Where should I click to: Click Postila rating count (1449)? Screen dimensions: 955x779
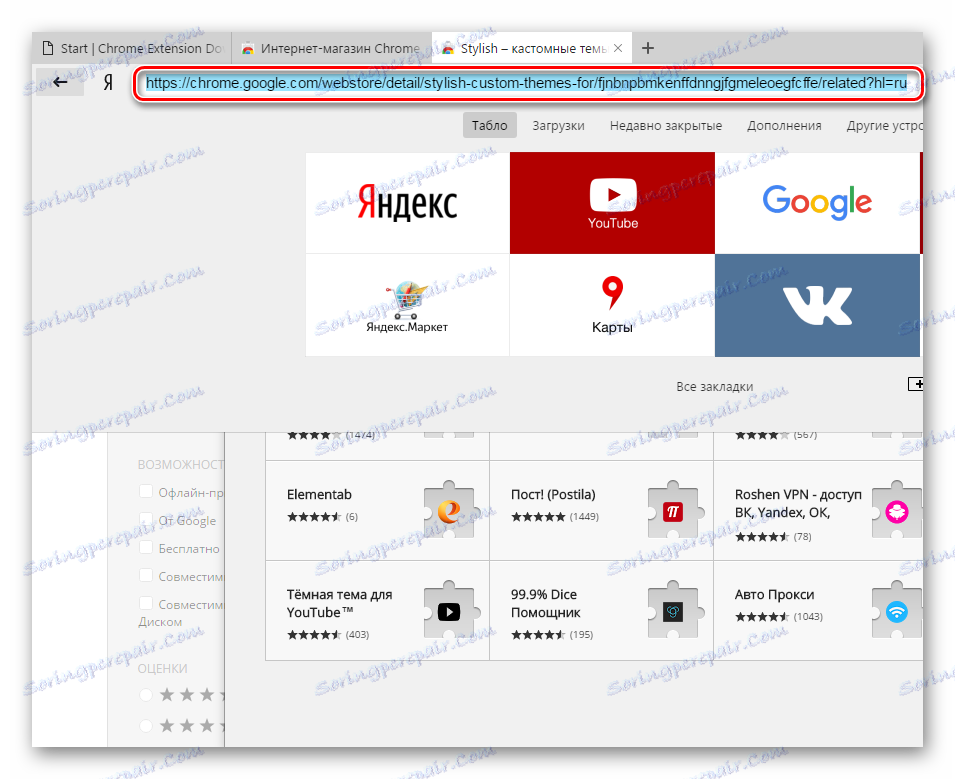pos(584,517)
